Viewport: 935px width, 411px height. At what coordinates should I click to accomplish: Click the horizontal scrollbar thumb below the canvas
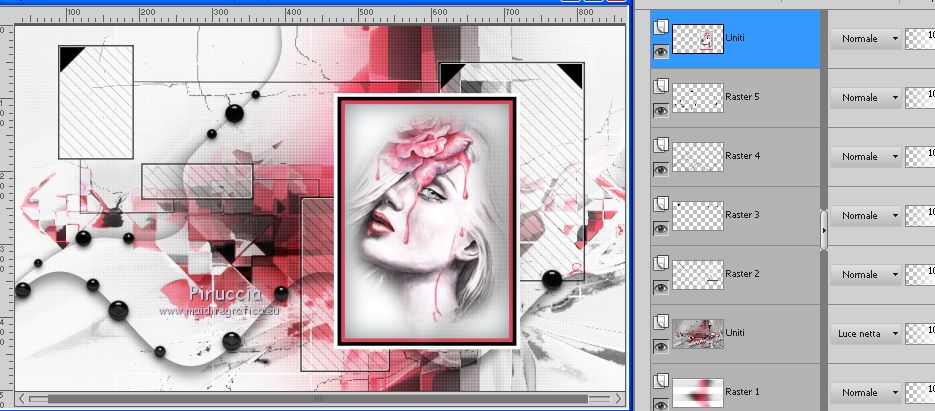tap(317, 398)
